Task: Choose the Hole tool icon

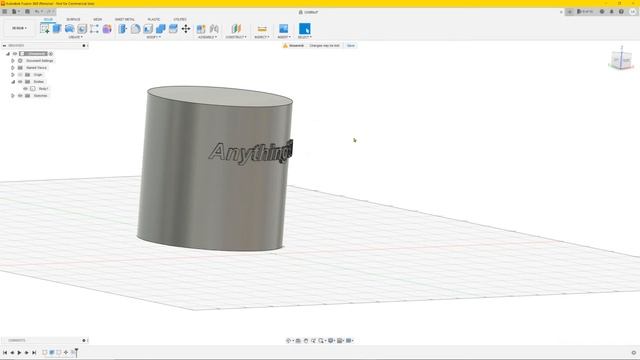Action: point(82,29)
